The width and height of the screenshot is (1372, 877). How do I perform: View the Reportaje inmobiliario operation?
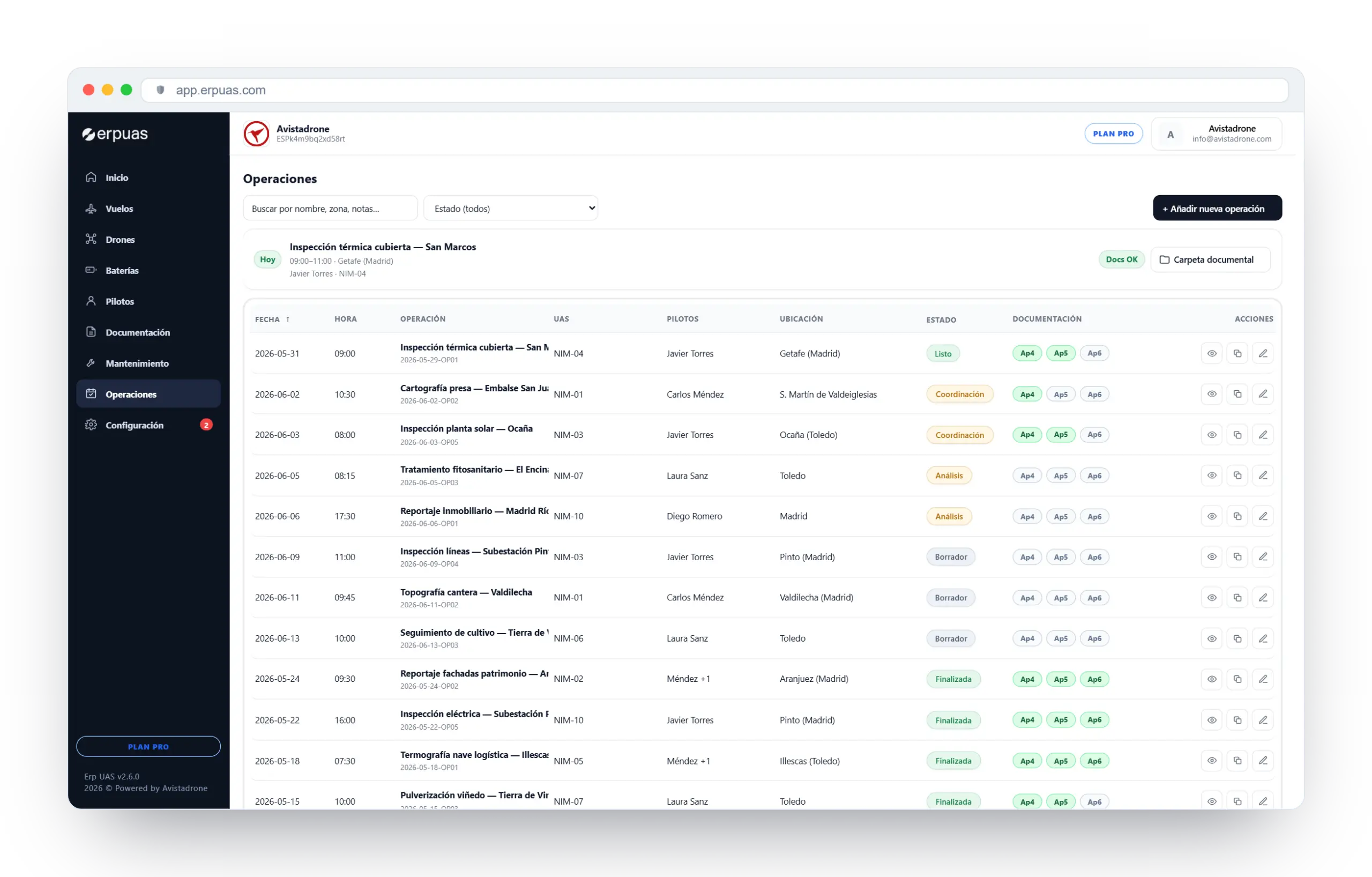1211,516
